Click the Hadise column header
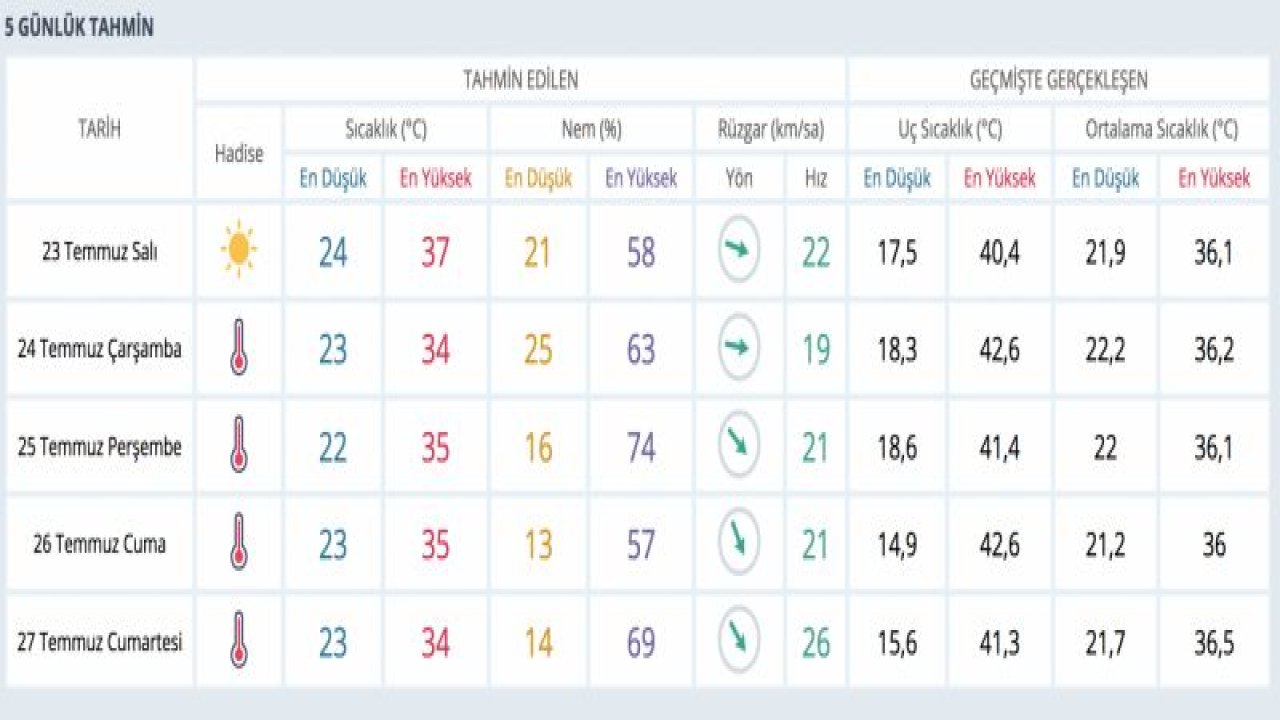1280x720 pixels. click(239, 153)
